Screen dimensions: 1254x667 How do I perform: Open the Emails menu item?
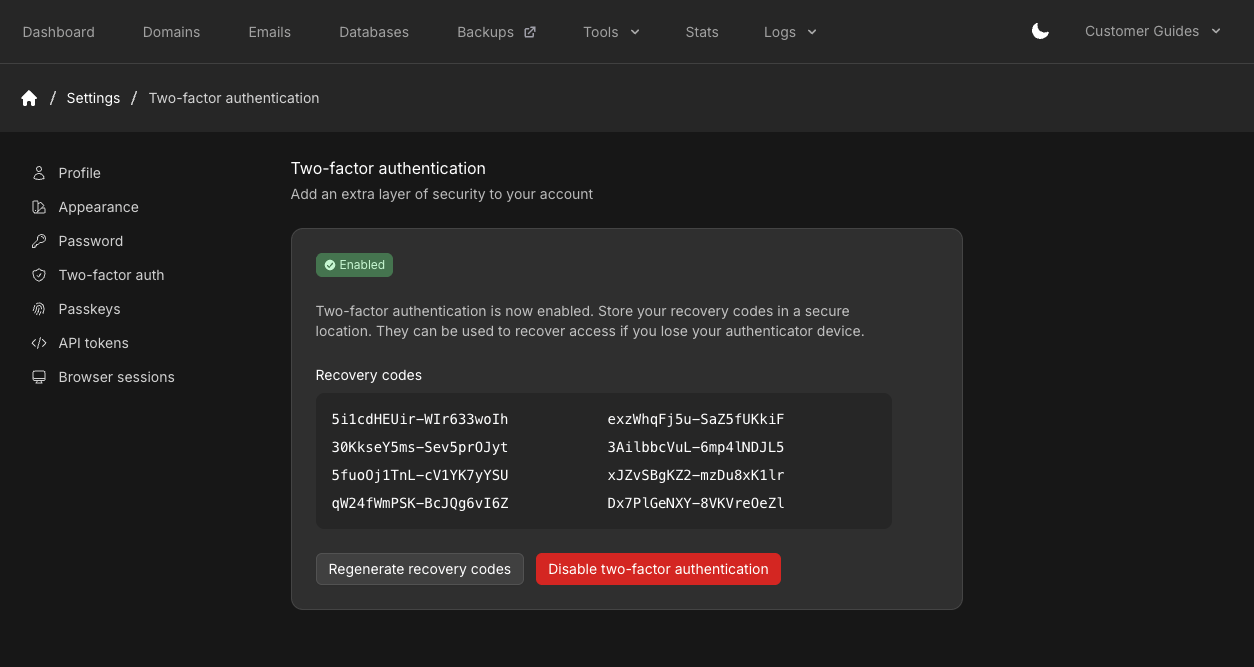(270, 32)
